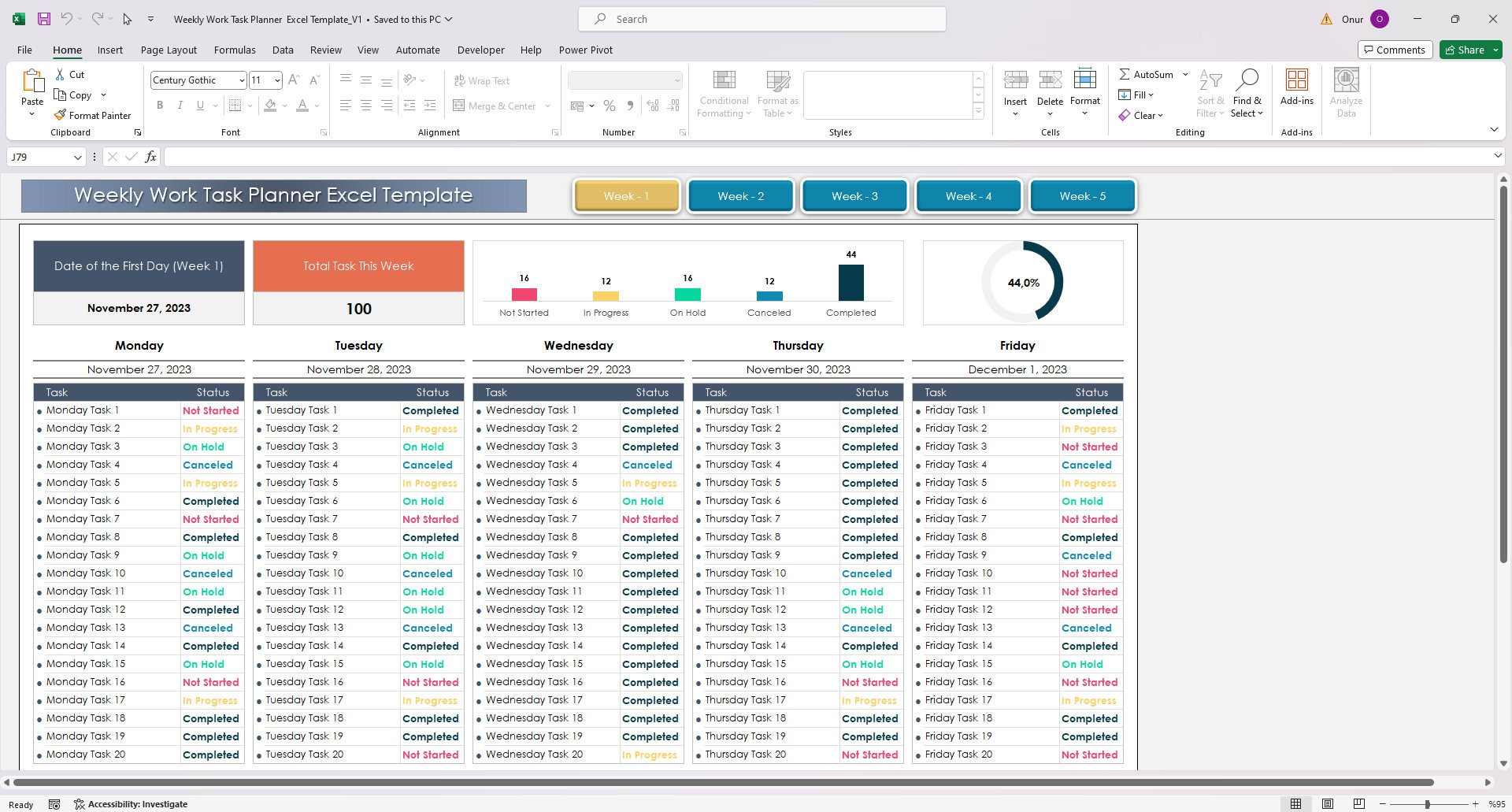1512x812 pixels.
Task: Click the Cut scissors icon
Action: (x=61, y=74)
